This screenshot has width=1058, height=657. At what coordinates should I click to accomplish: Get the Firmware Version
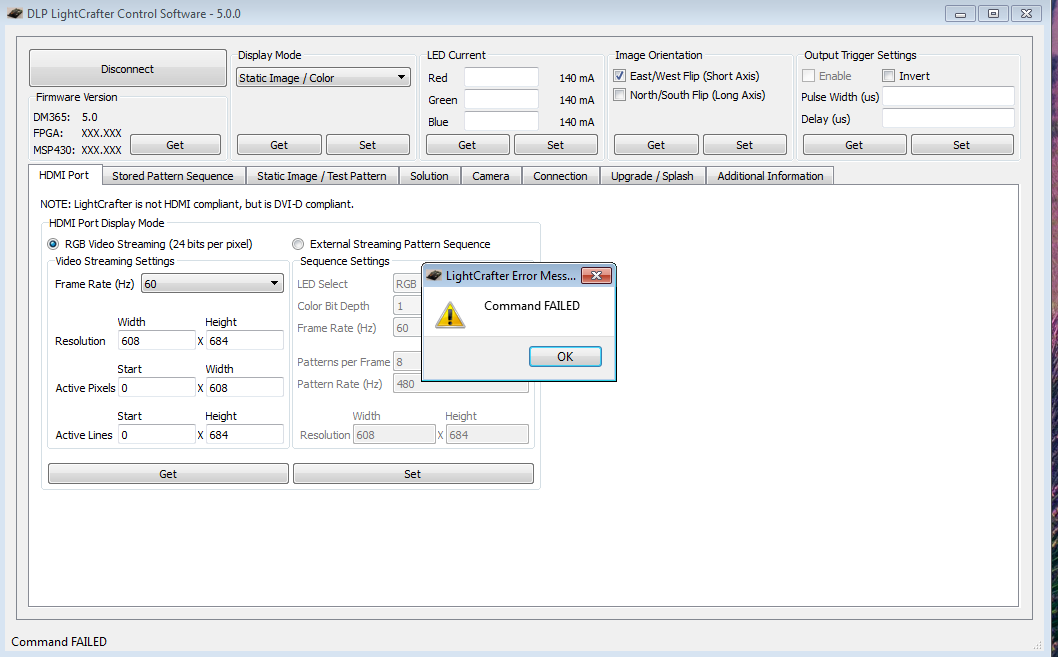(175, 144)
